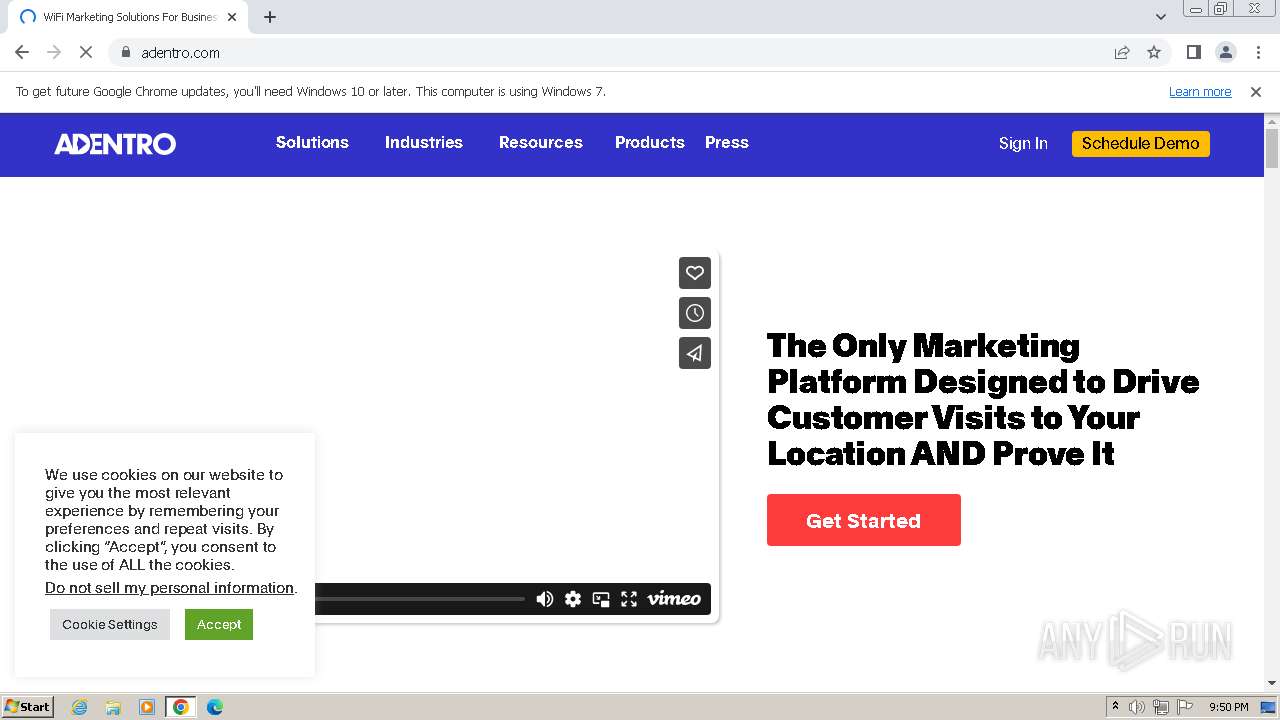The image size is (1280, 720).
Task: Open Windows Explorer from taskbar
Action: pos(113,707)
